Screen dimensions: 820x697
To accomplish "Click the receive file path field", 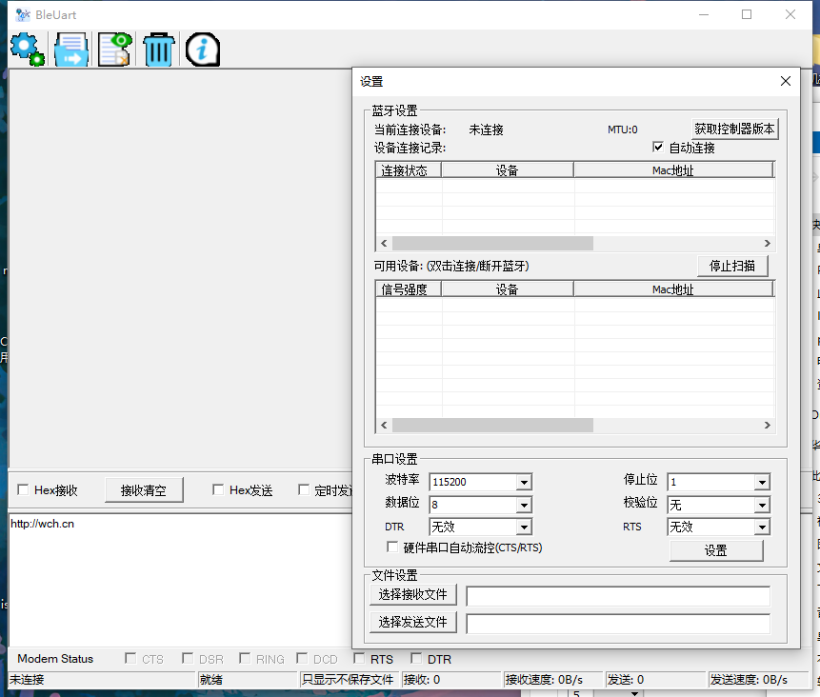I will [617, 595].
